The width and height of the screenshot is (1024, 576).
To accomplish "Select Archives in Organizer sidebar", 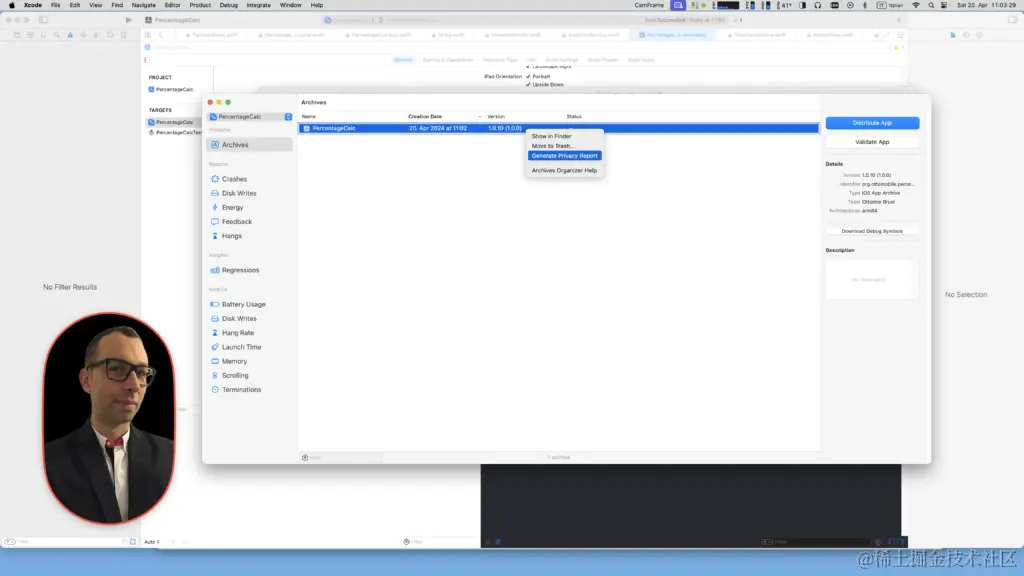I will [249, 144].
